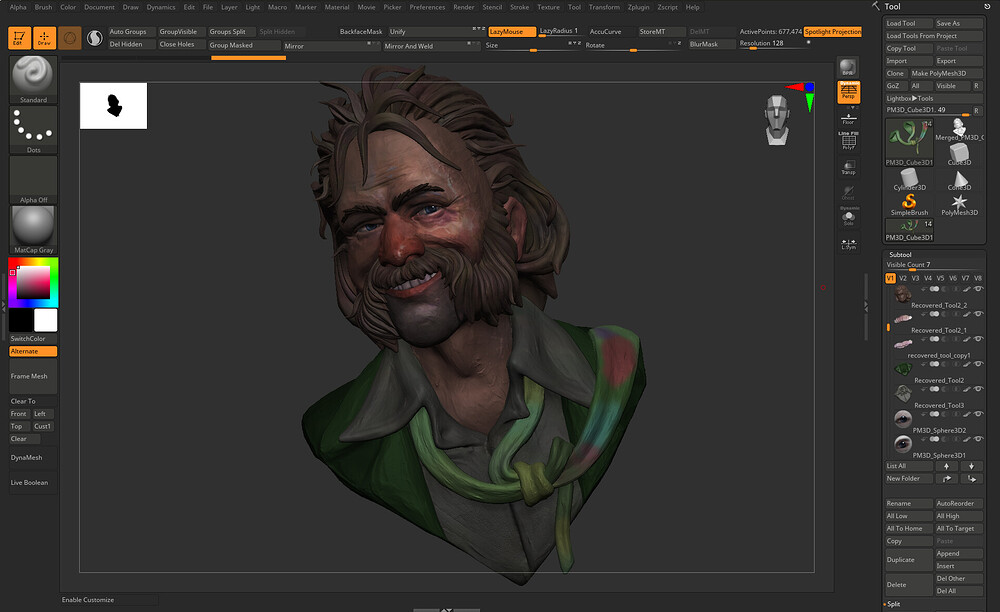Click the right tray divider handle
This screenshot has width=1000, height=612.
pyautogui.click(x=865, y=307)
